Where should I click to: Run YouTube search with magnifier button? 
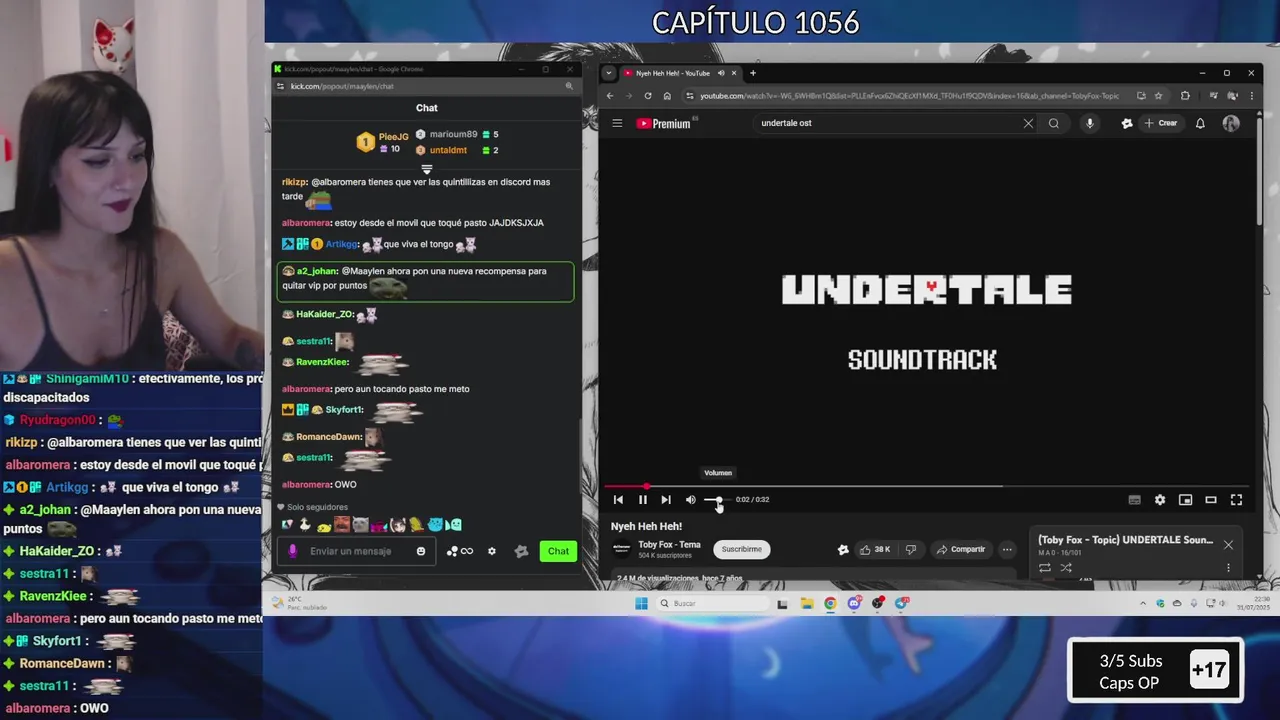[x=1054, y=123]
